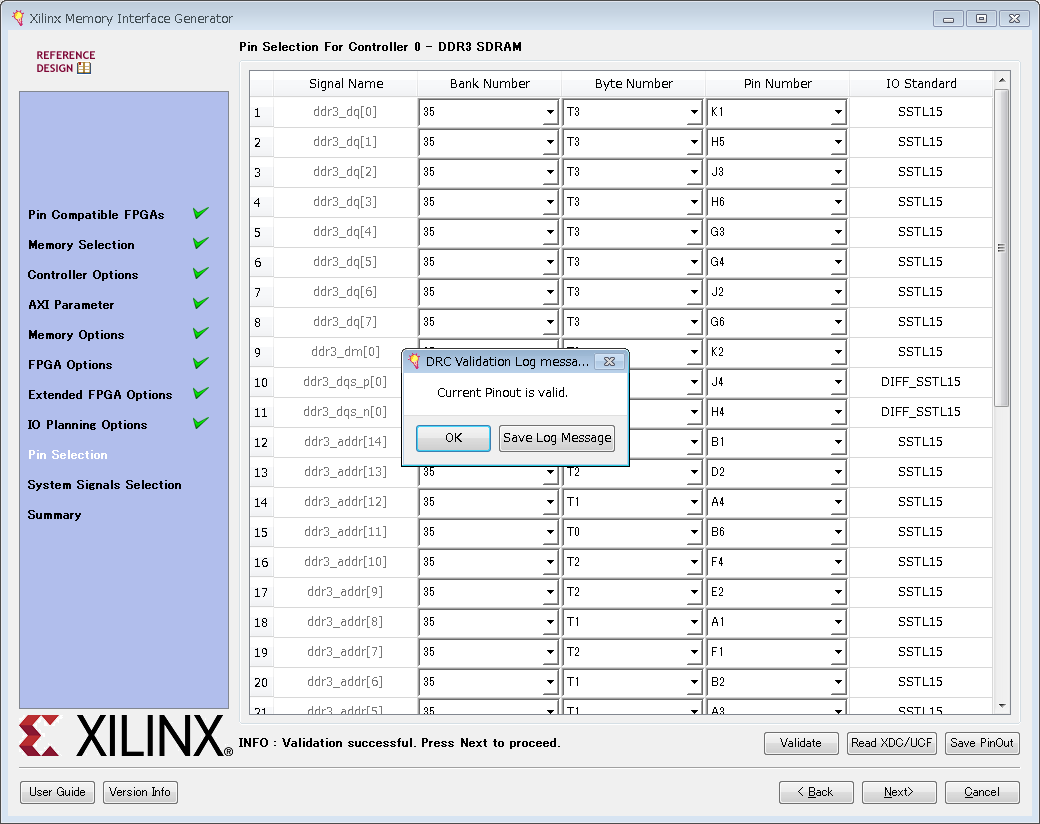1040x824 pixels.
Task: Click the Xilinx logo at bottom left
Action: tap(125, 736)
